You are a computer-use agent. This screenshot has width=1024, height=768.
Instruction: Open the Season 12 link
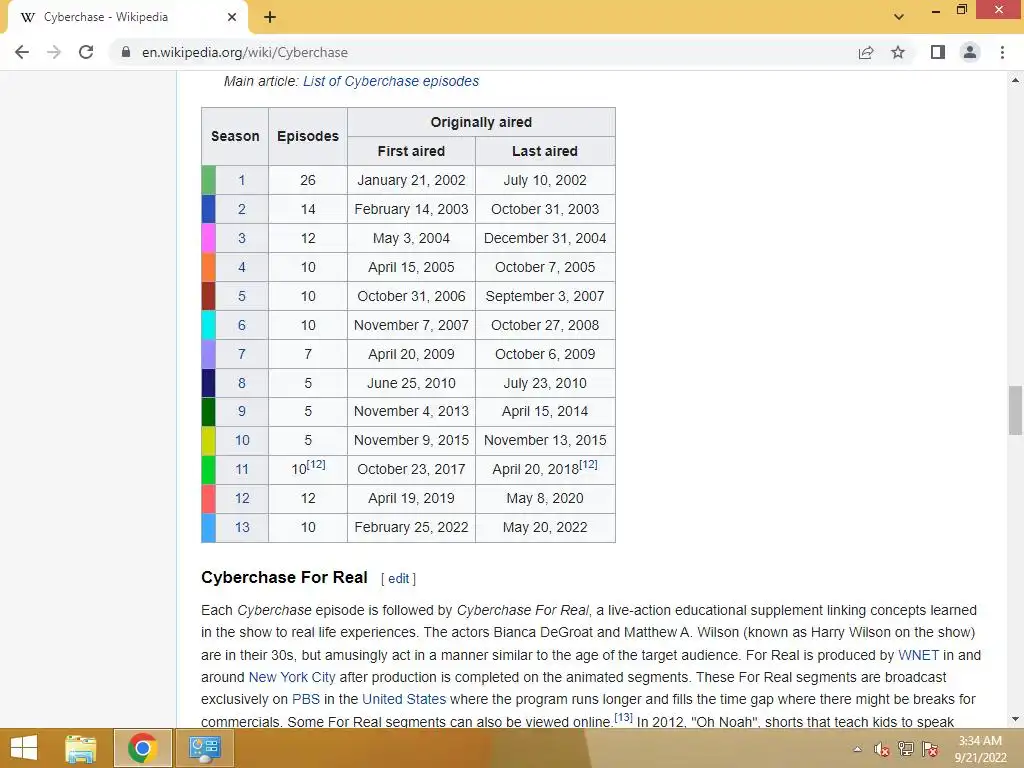[242, 498]
